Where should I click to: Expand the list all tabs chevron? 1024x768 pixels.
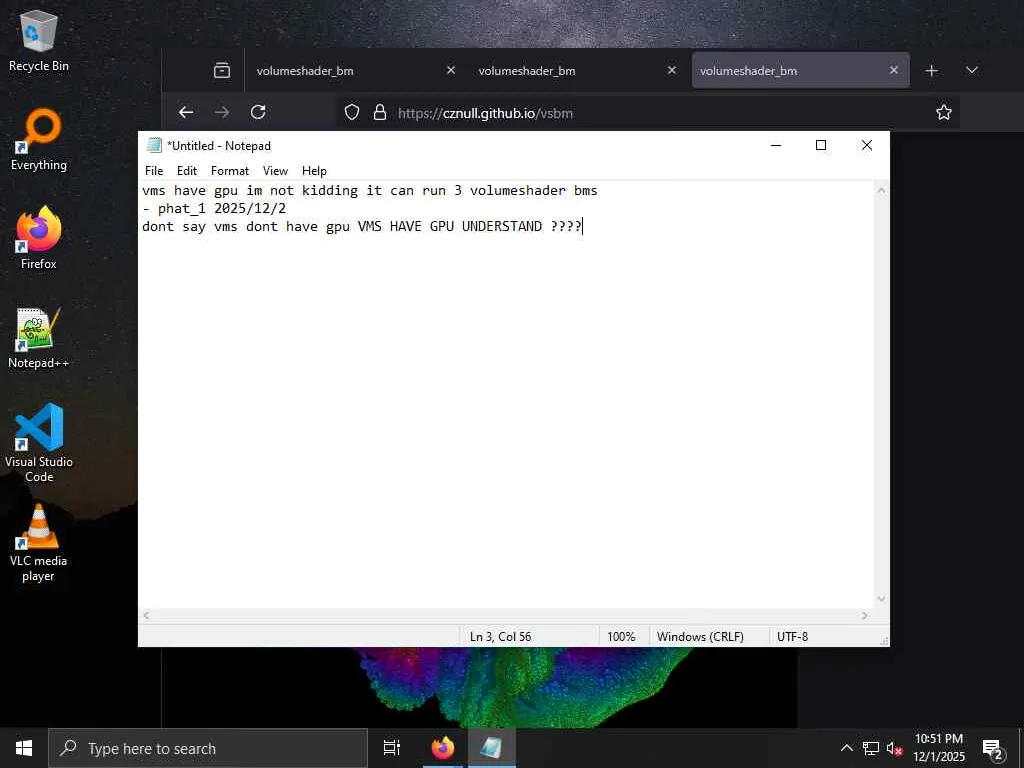pyautogui.click(x=972, y=70)
